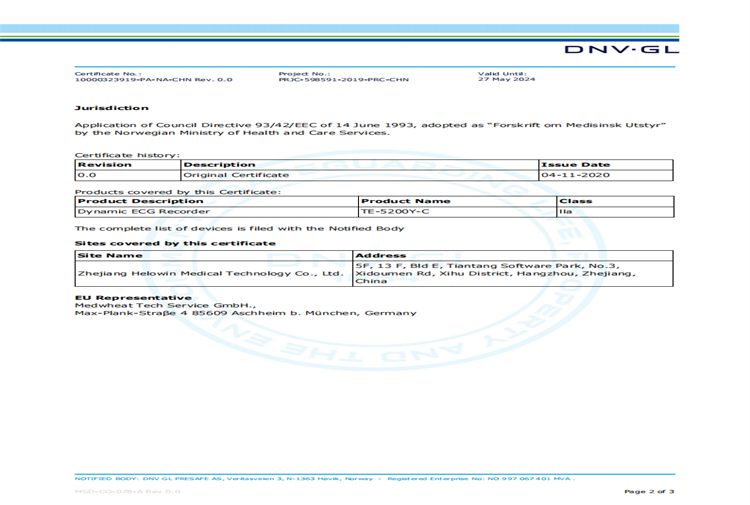
Task: Select Zhejiang Helowin Medical Technology site name
Action: point(212,273)
